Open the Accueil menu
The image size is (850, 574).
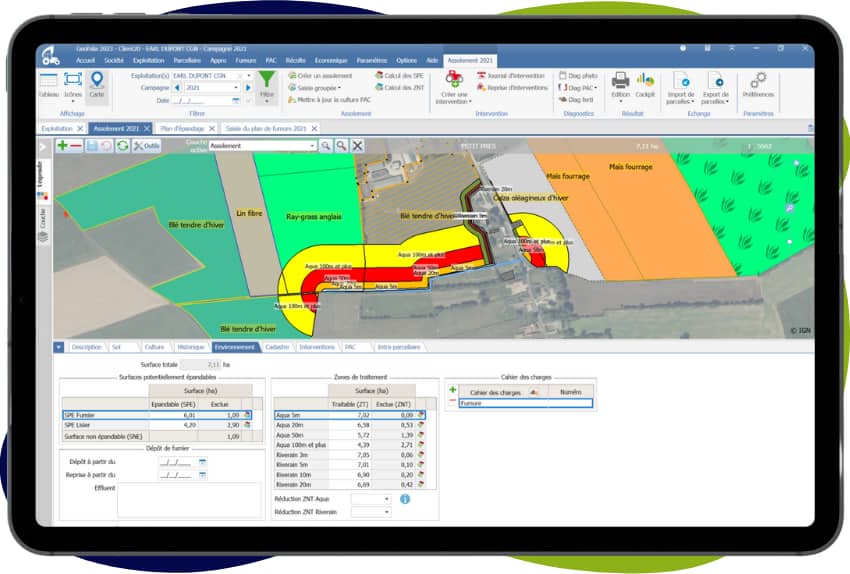click(85, 60)
